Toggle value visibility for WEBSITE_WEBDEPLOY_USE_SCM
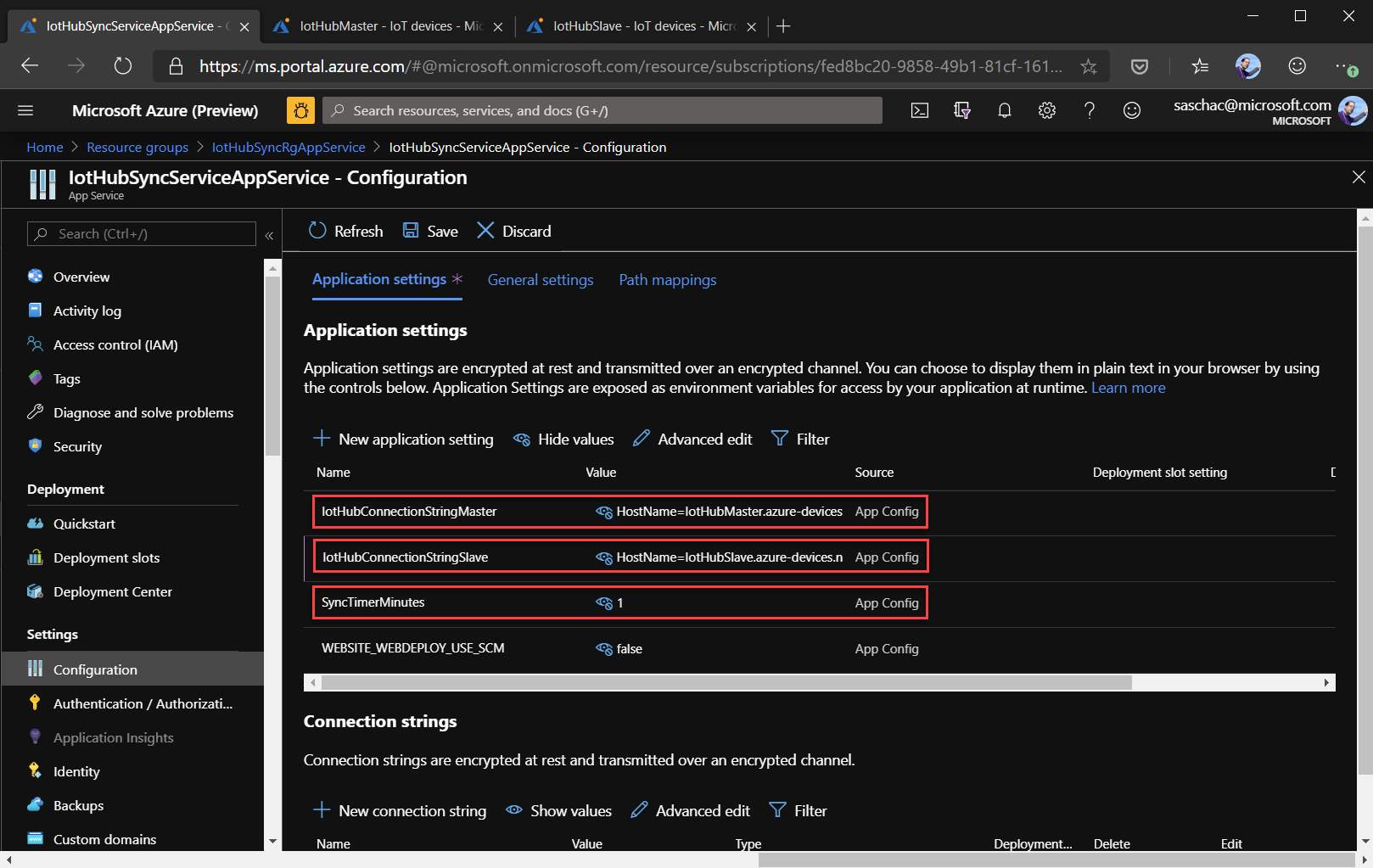The height and width of the screenshot is (868, 1373). (603, 648)
